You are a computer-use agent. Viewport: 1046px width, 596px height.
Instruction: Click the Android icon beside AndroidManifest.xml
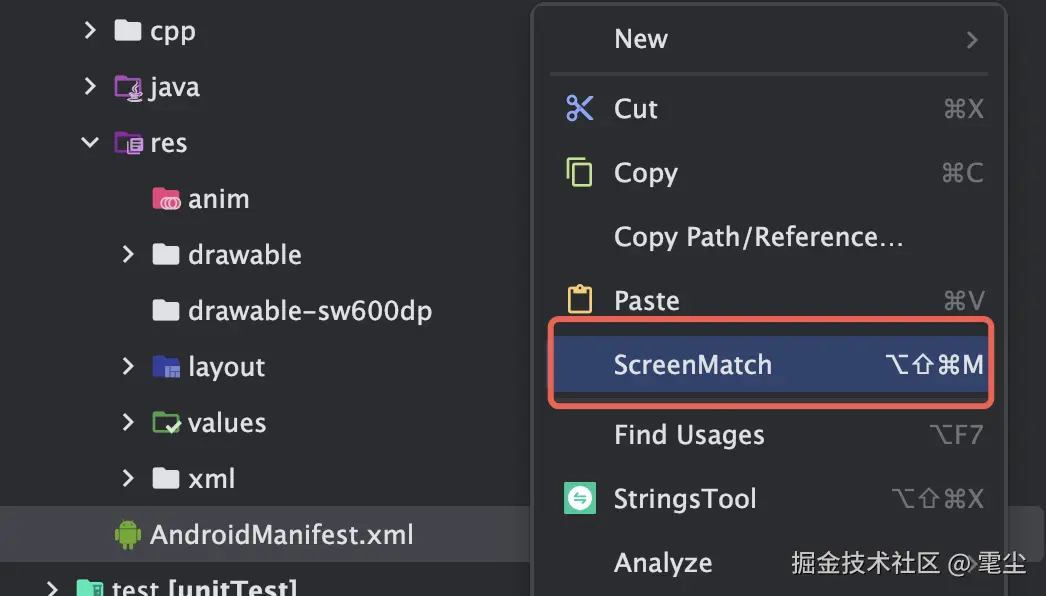click(128, 534)
